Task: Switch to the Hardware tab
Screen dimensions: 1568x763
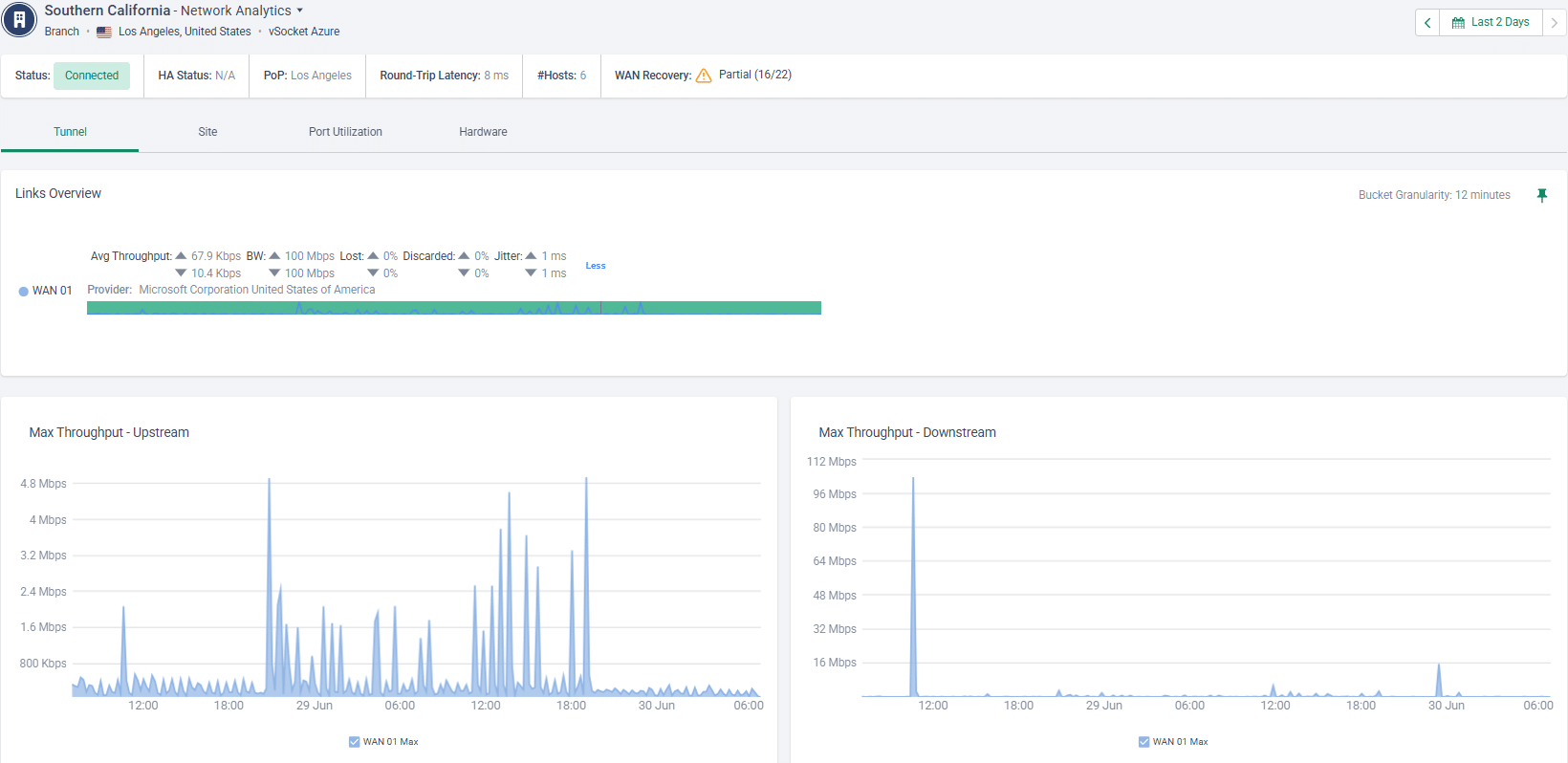Action: click(483, 132)
